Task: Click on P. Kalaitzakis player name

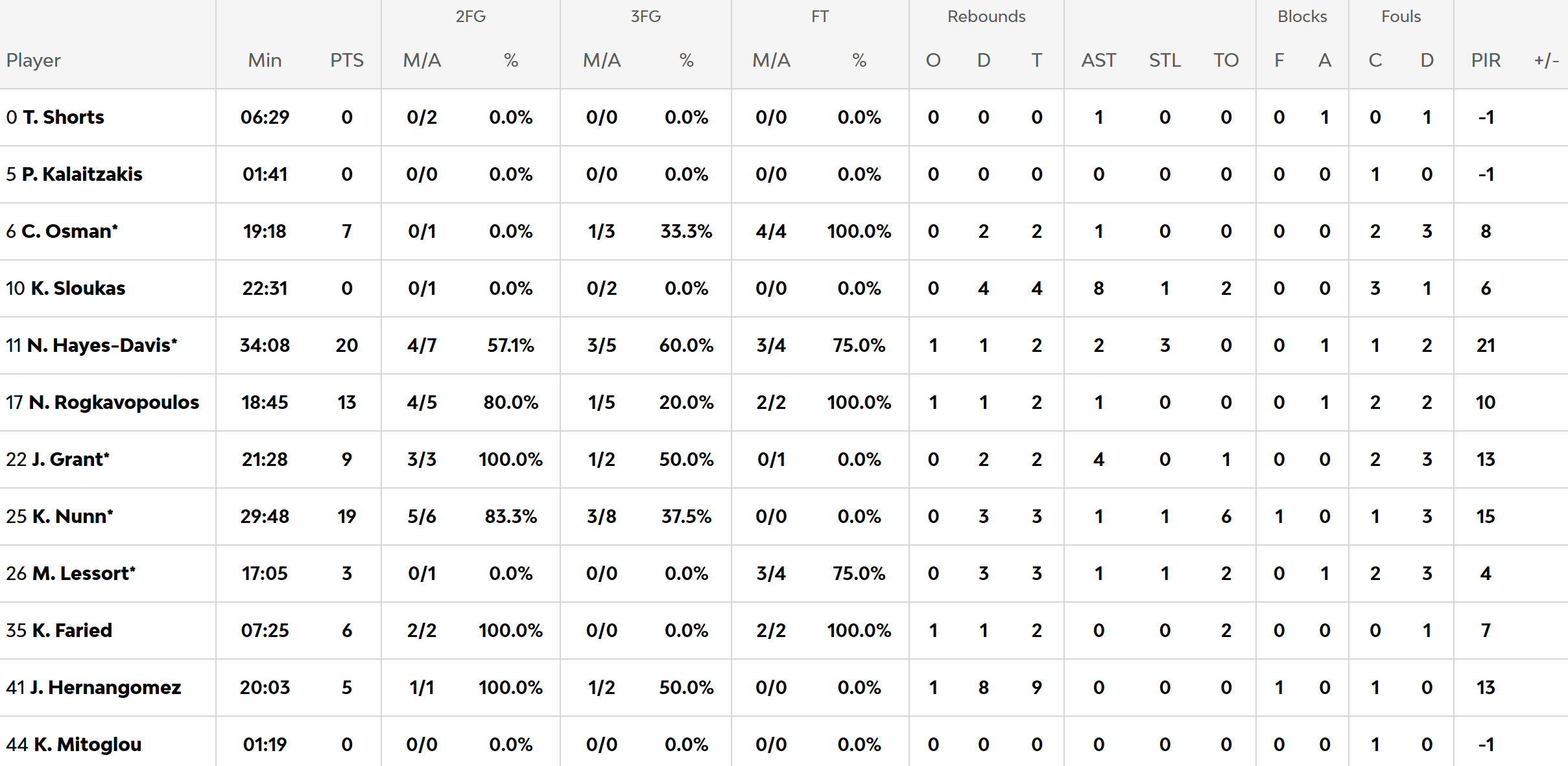Action: [82, 174]
